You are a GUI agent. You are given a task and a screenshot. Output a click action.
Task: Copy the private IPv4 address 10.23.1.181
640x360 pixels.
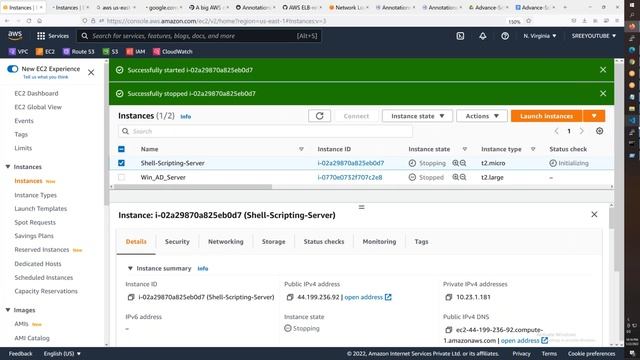pos(449,297)
